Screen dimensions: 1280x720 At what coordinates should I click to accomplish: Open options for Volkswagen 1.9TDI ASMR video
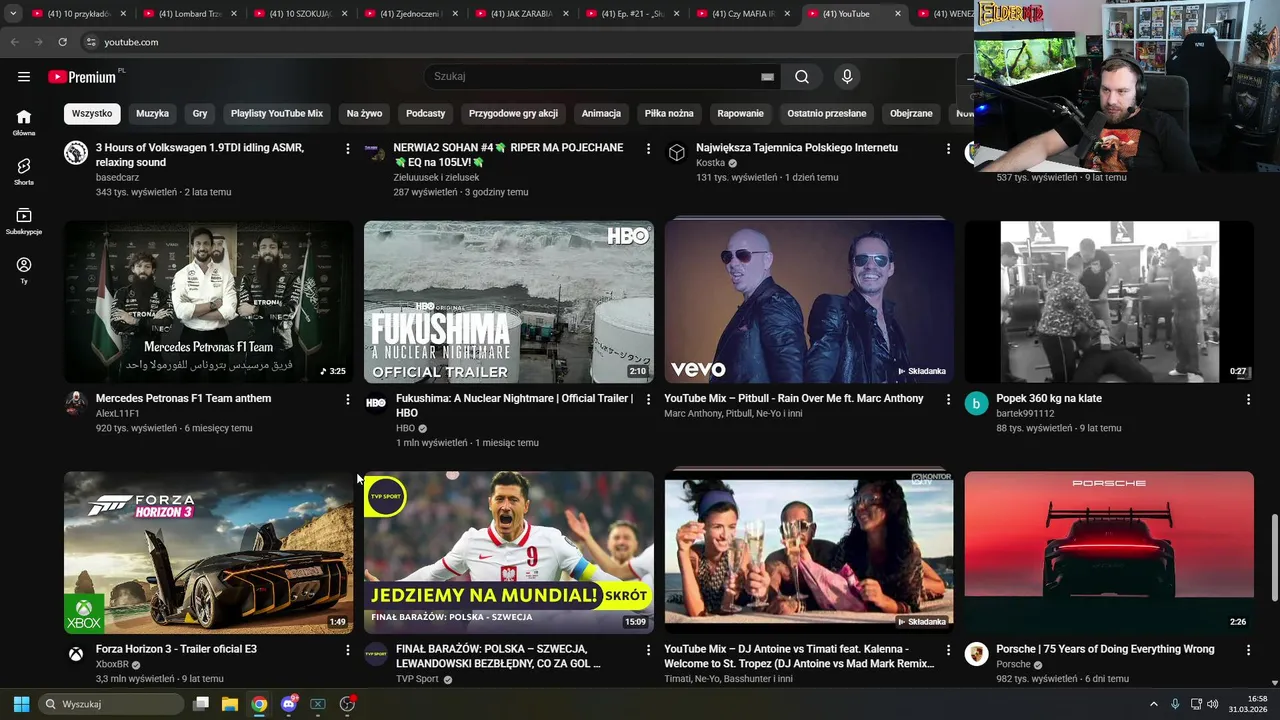coord(347,148)
